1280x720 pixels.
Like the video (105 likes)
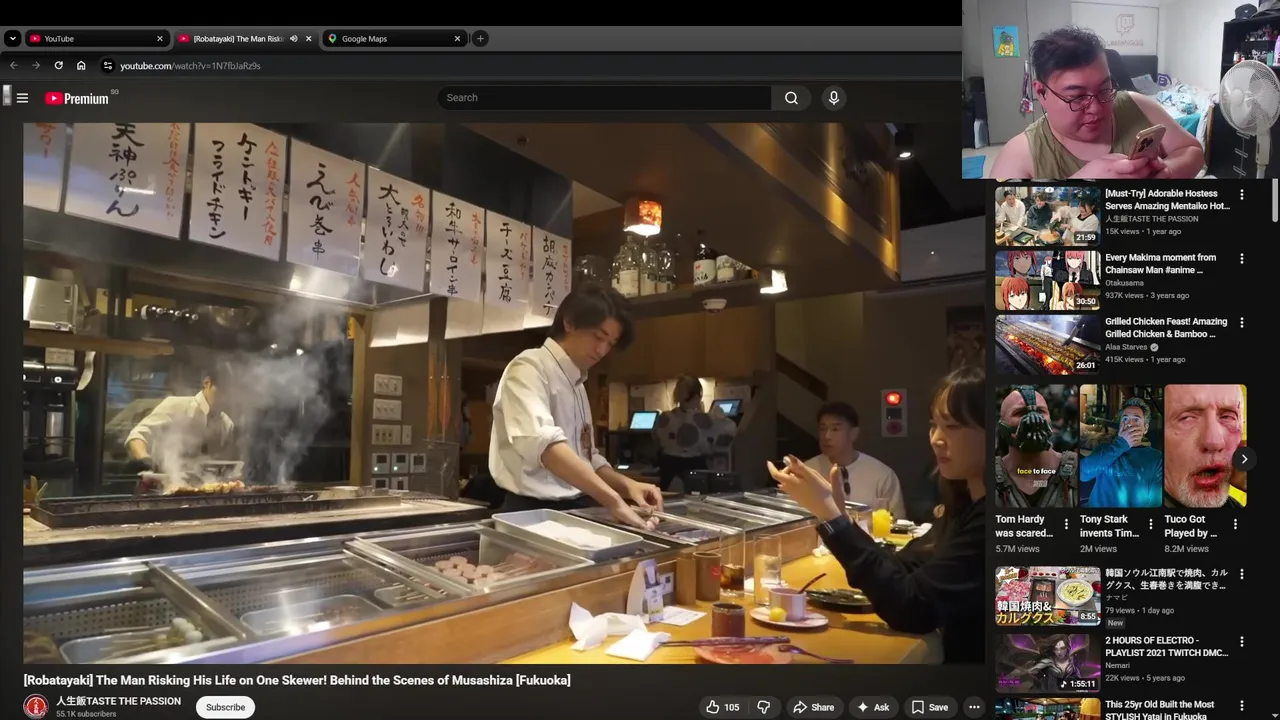[x=723, y=707]
